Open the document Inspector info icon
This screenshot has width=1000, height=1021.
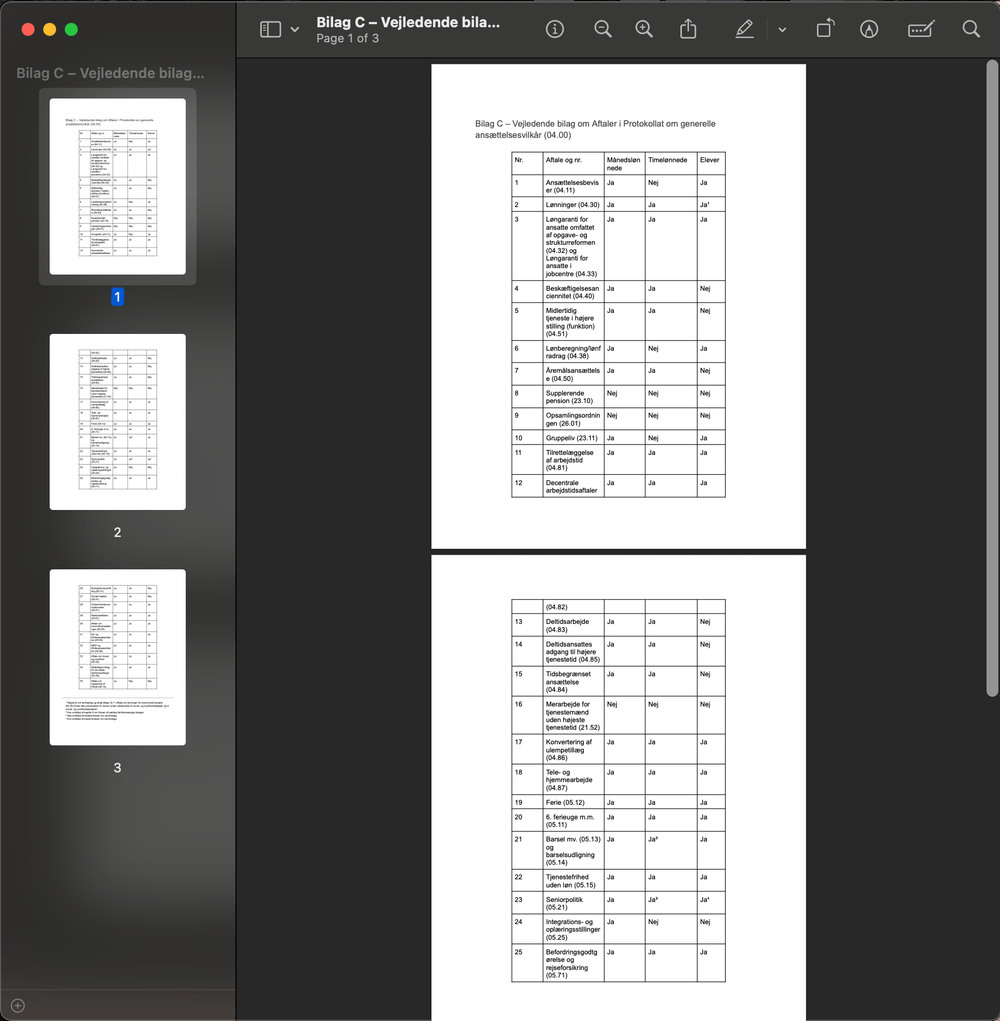tap(555, 30)
